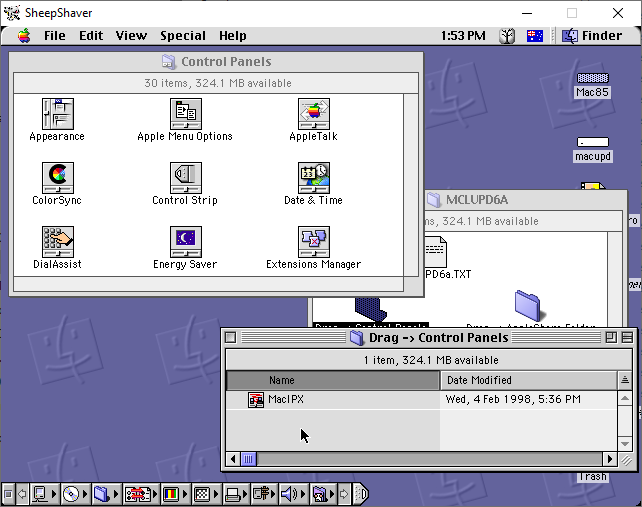Click the control strip left scroll arrow
The height and width of the screenshot is (507, 642).
point(22,494)
